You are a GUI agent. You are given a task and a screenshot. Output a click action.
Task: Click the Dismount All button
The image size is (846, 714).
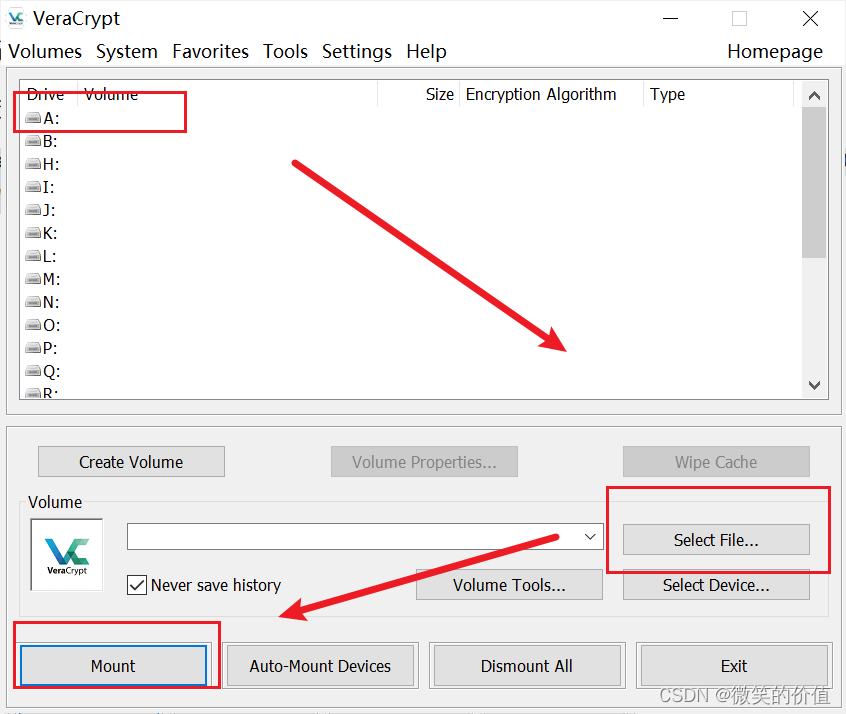(527, 666)
